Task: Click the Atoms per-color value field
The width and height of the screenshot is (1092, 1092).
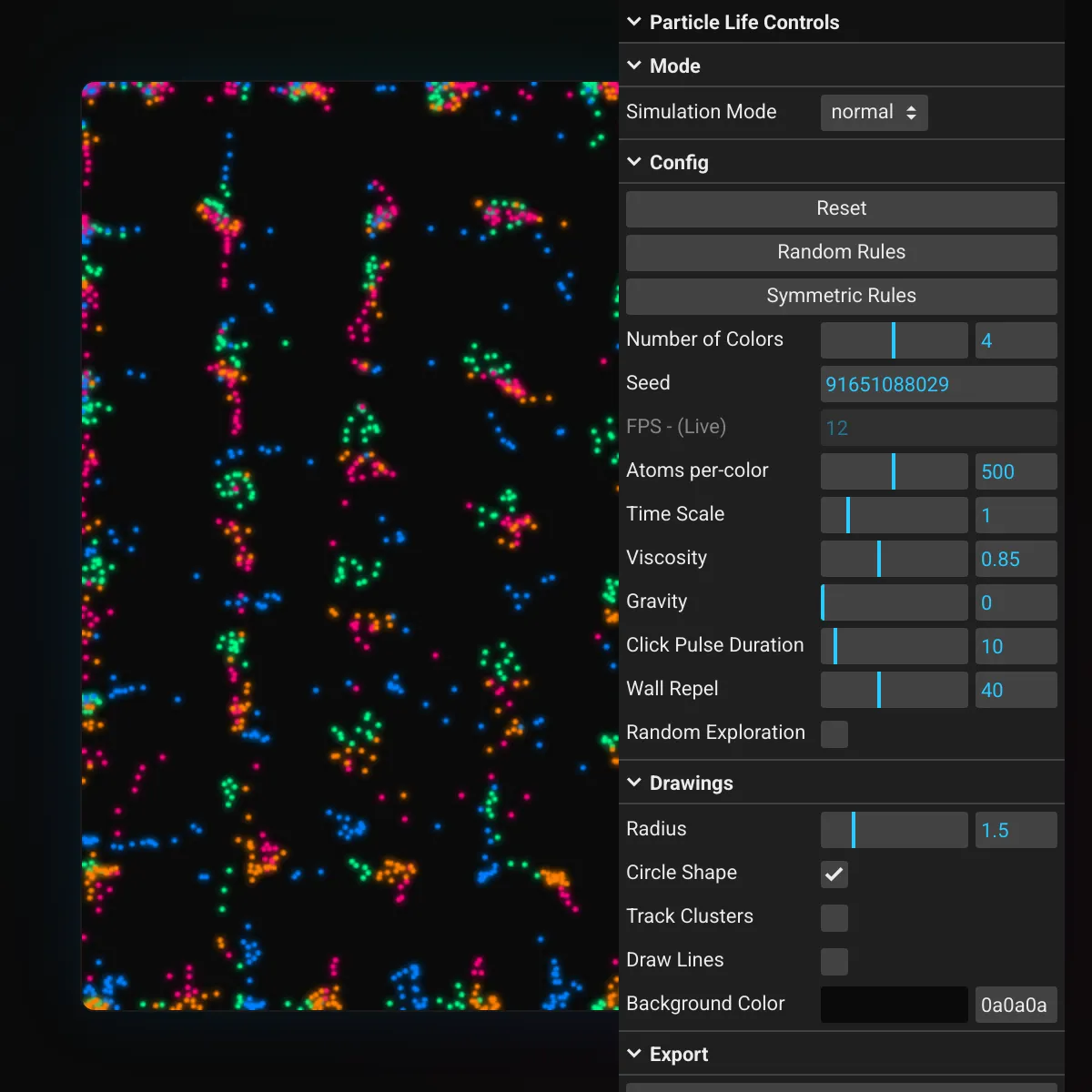Action: [1016, 471]
